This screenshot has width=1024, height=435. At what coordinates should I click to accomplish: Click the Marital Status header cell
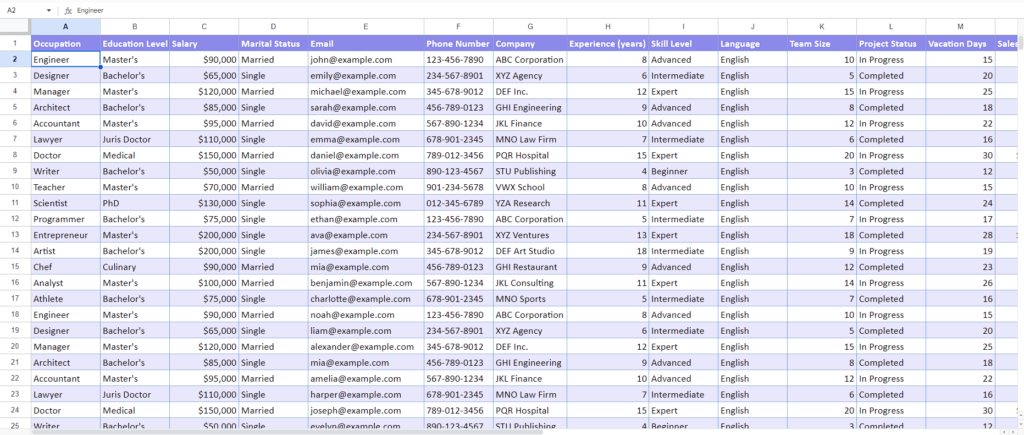[x=273, y=44]
